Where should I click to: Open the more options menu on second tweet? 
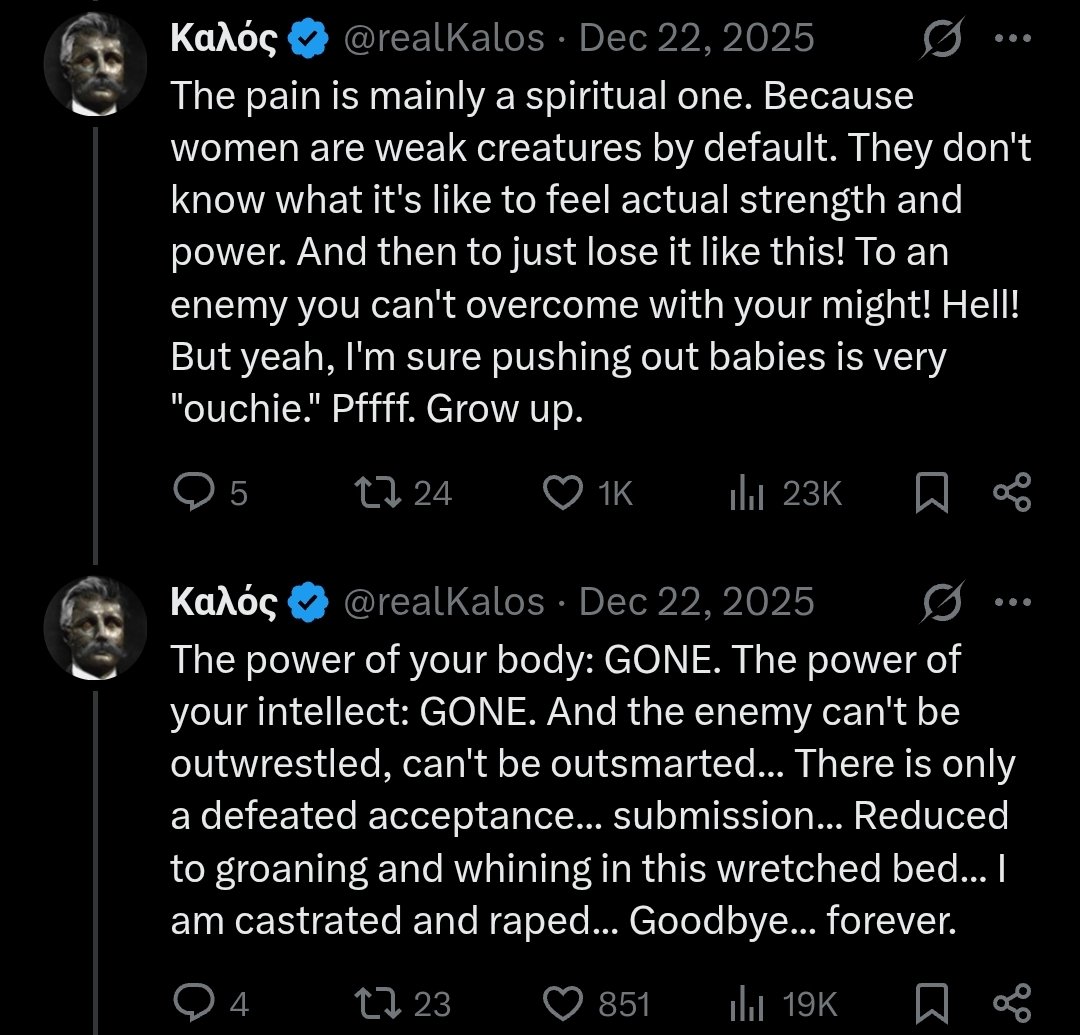pos(1013,602)
